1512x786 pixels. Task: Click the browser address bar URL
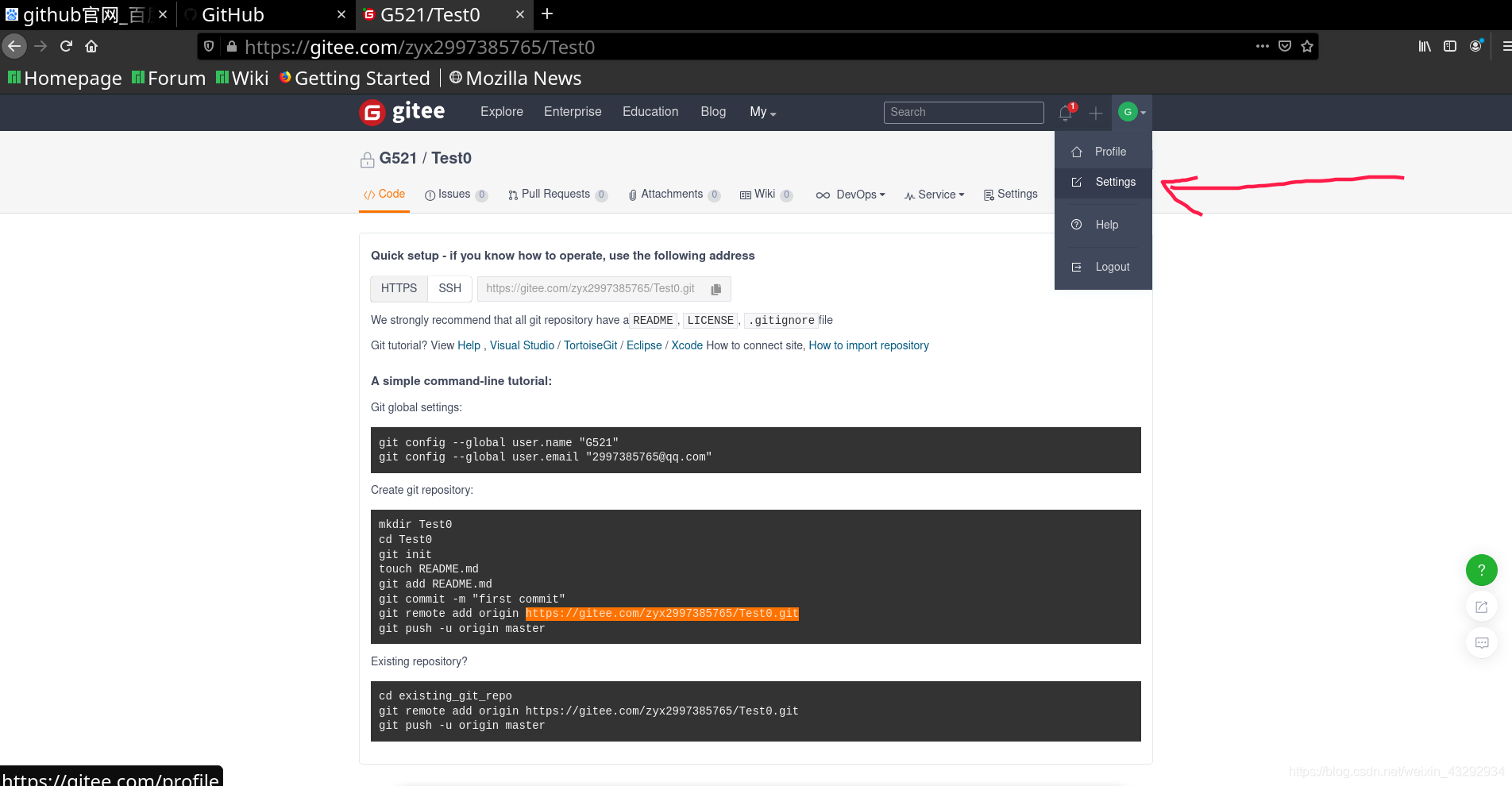click(x=419, y=47)
